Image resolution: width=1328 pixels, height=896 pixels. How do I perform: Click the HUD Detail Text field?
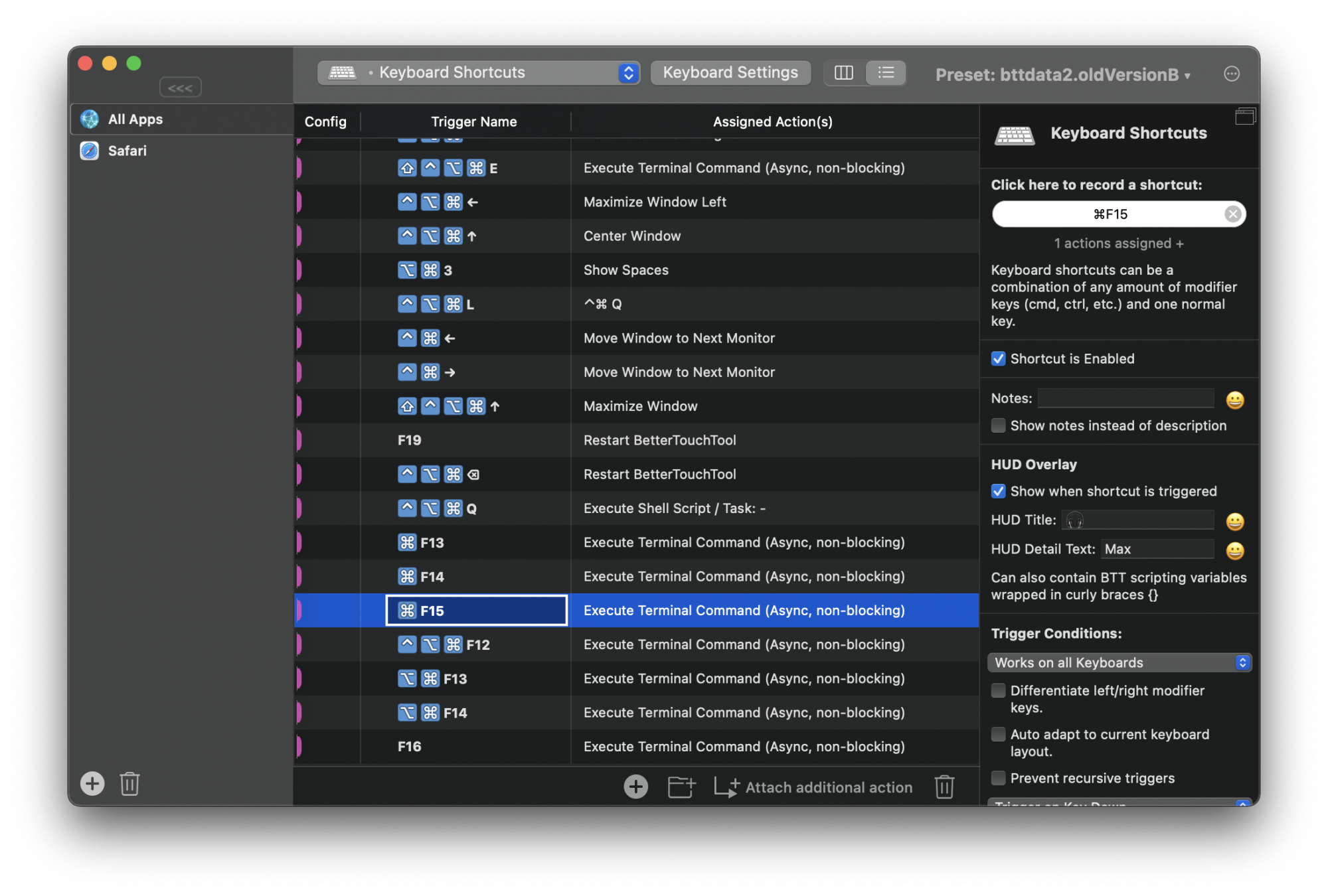pyautogui.click(x=1157, y=550)
